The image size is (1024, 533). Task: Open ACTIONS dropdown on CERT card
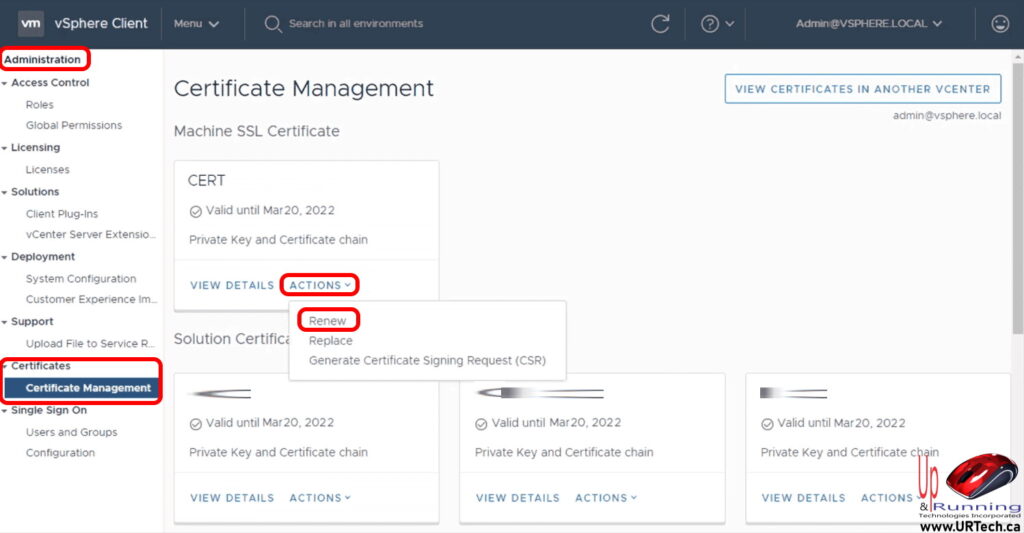(320, 285)
